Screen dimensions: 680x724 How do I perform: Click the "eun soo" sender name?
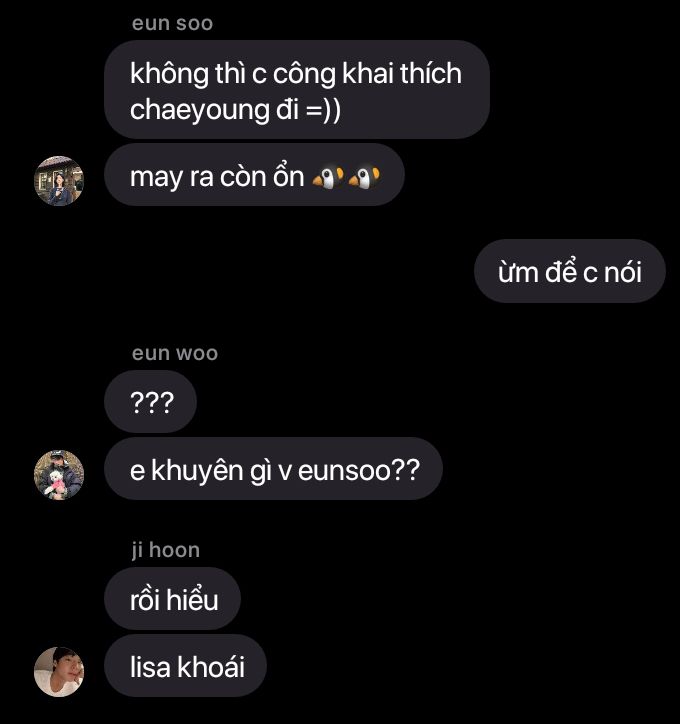click(172, 23)
